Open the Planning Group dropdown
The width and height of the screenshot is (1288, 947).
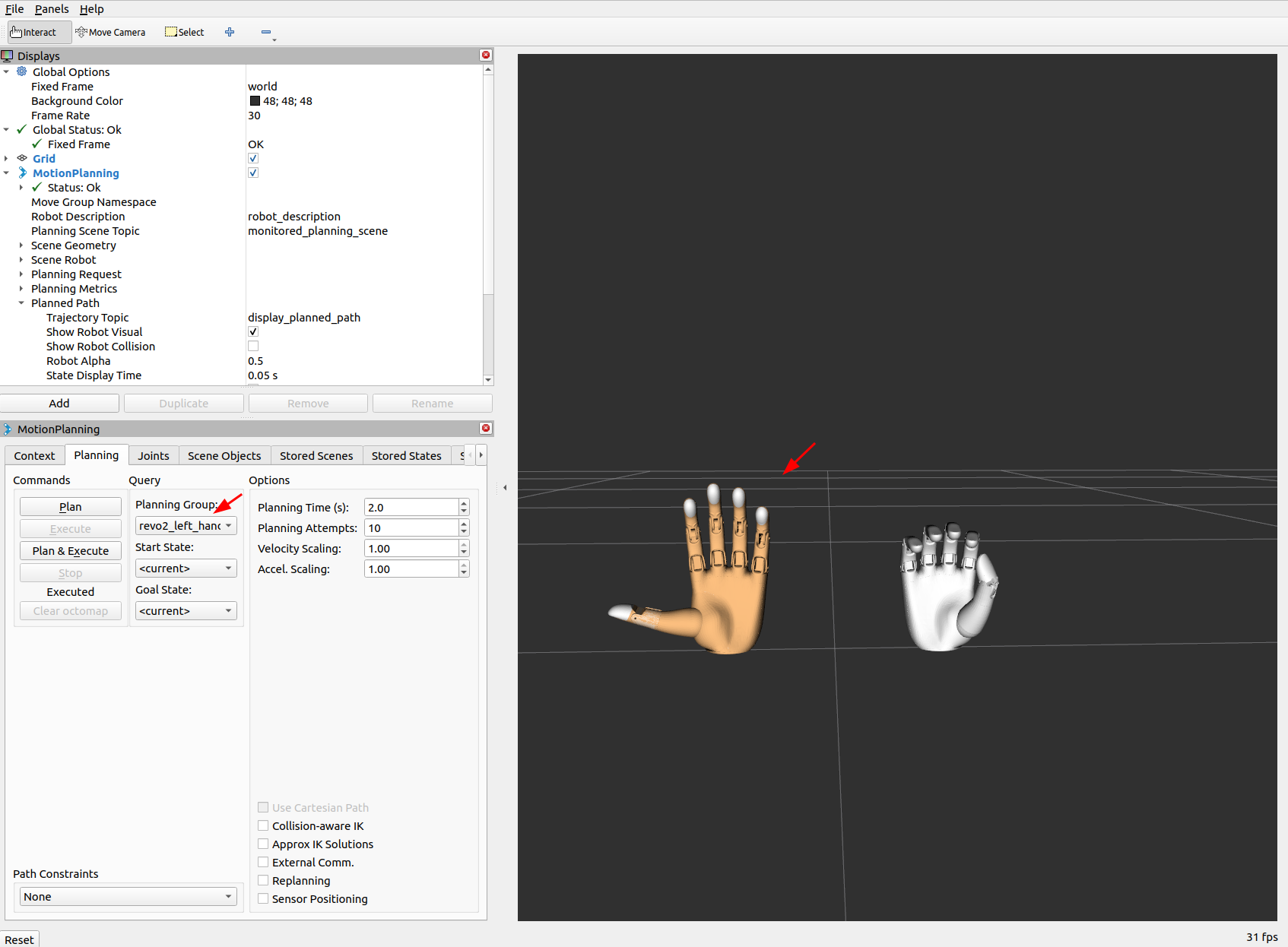click(x=186, y=526)
